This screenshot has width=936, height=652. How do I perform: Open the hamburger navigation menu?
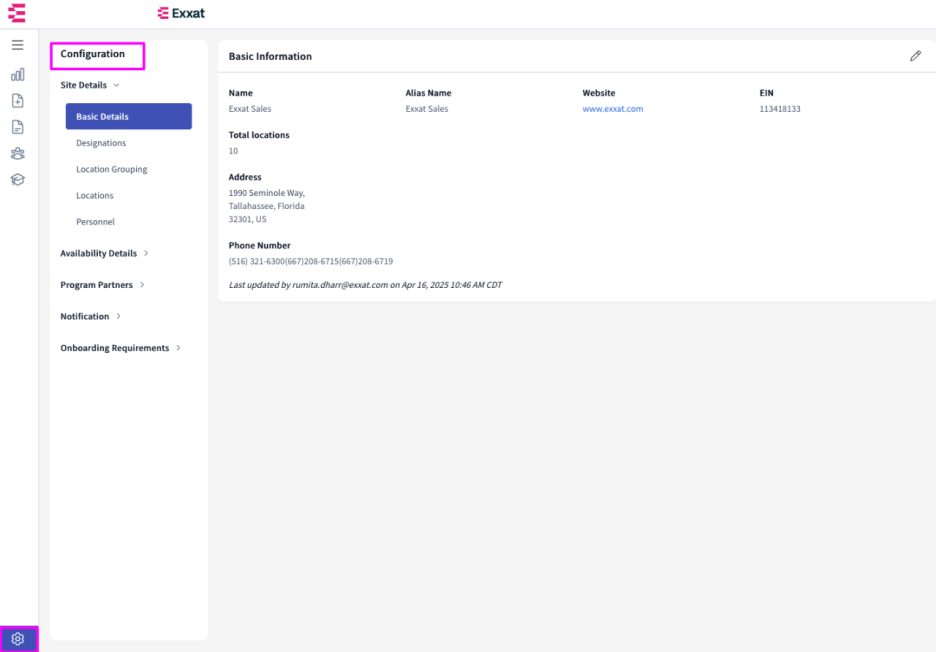pos(17,45)
